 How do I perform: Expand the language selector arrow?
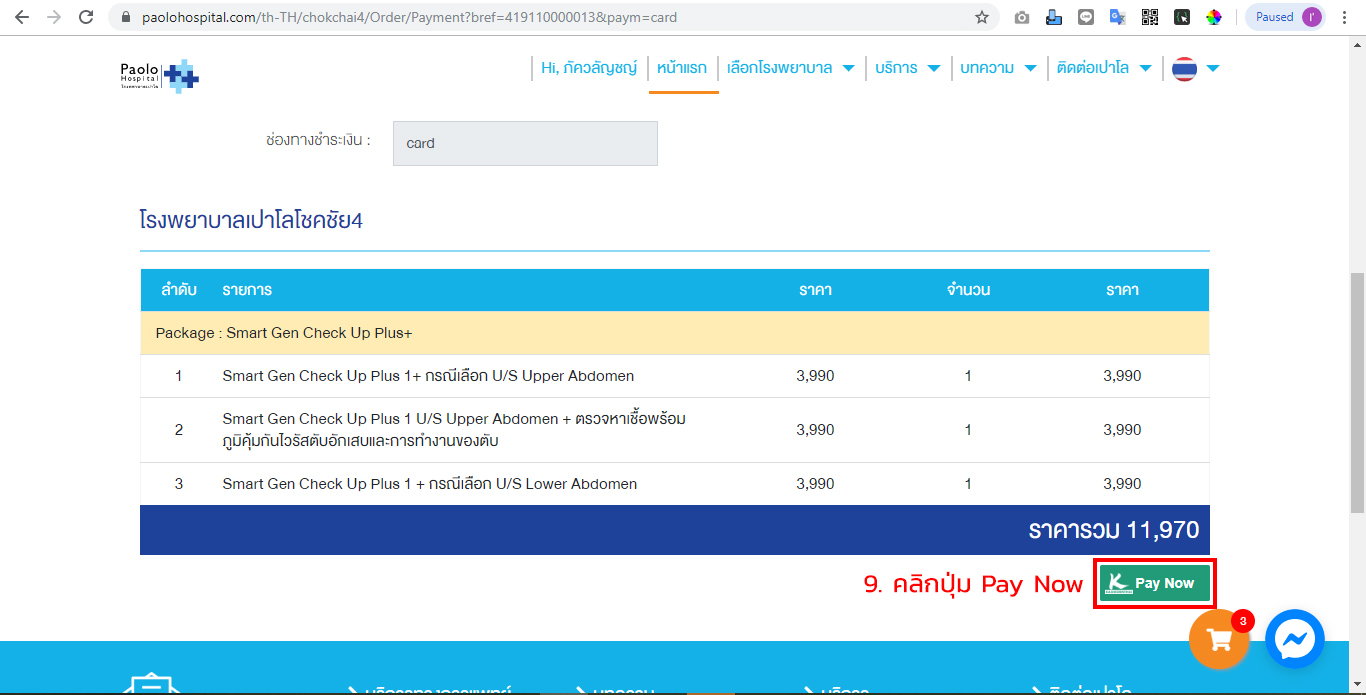(x=1213, y=69)
